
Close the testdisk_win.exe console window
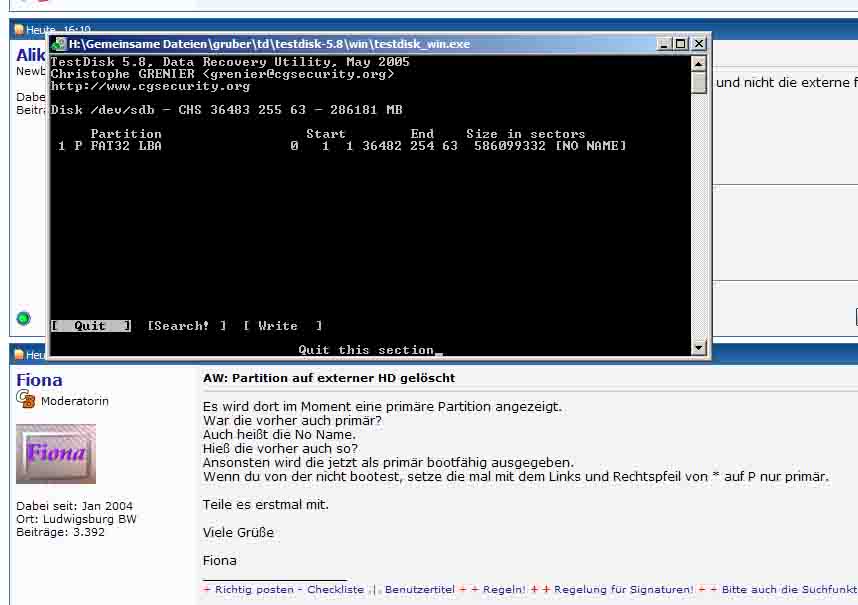(698, 44)
